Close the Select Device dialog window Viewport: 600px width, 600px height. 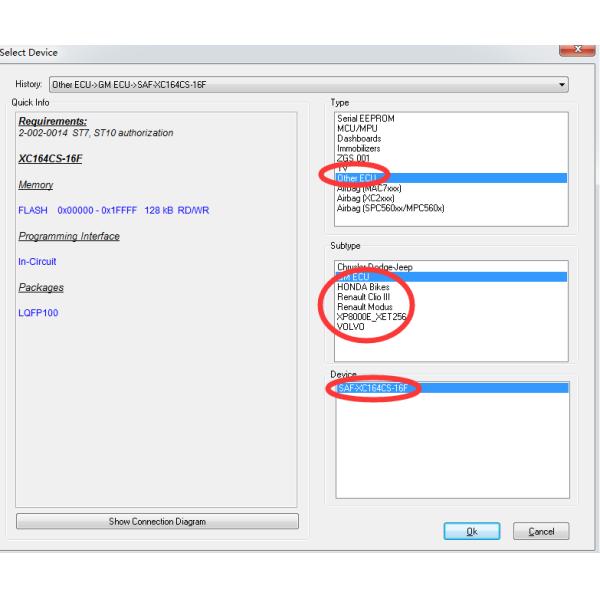(576, 50)
